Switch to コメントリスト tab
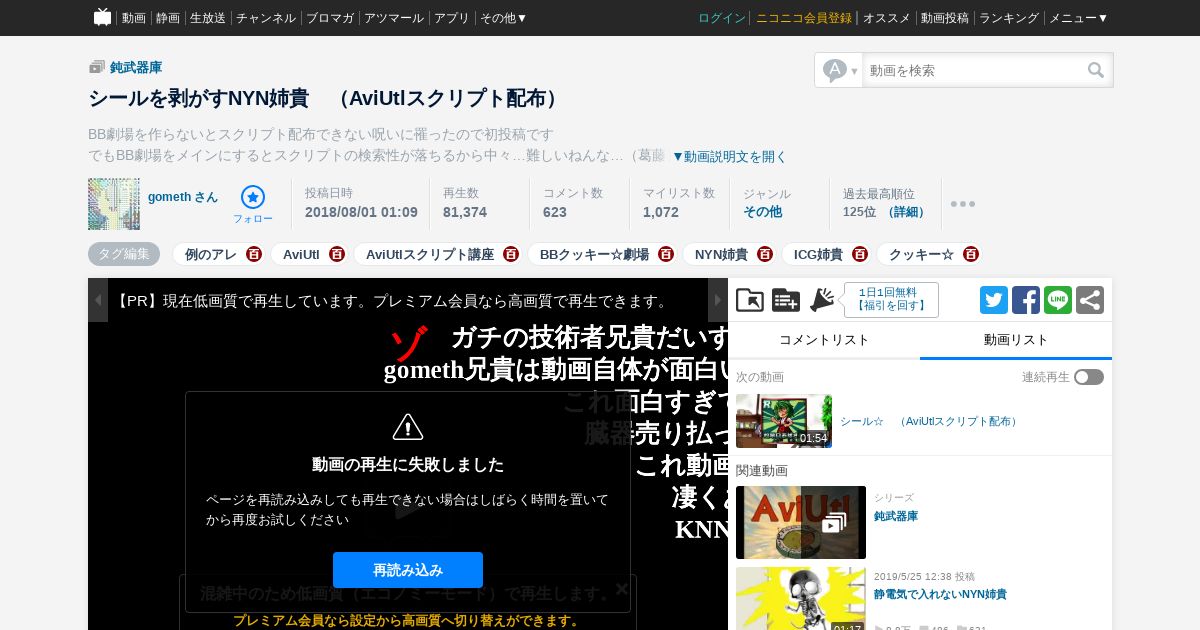Image resolution: width=1200 pixels, height=630 pixels. click(824, 340)
